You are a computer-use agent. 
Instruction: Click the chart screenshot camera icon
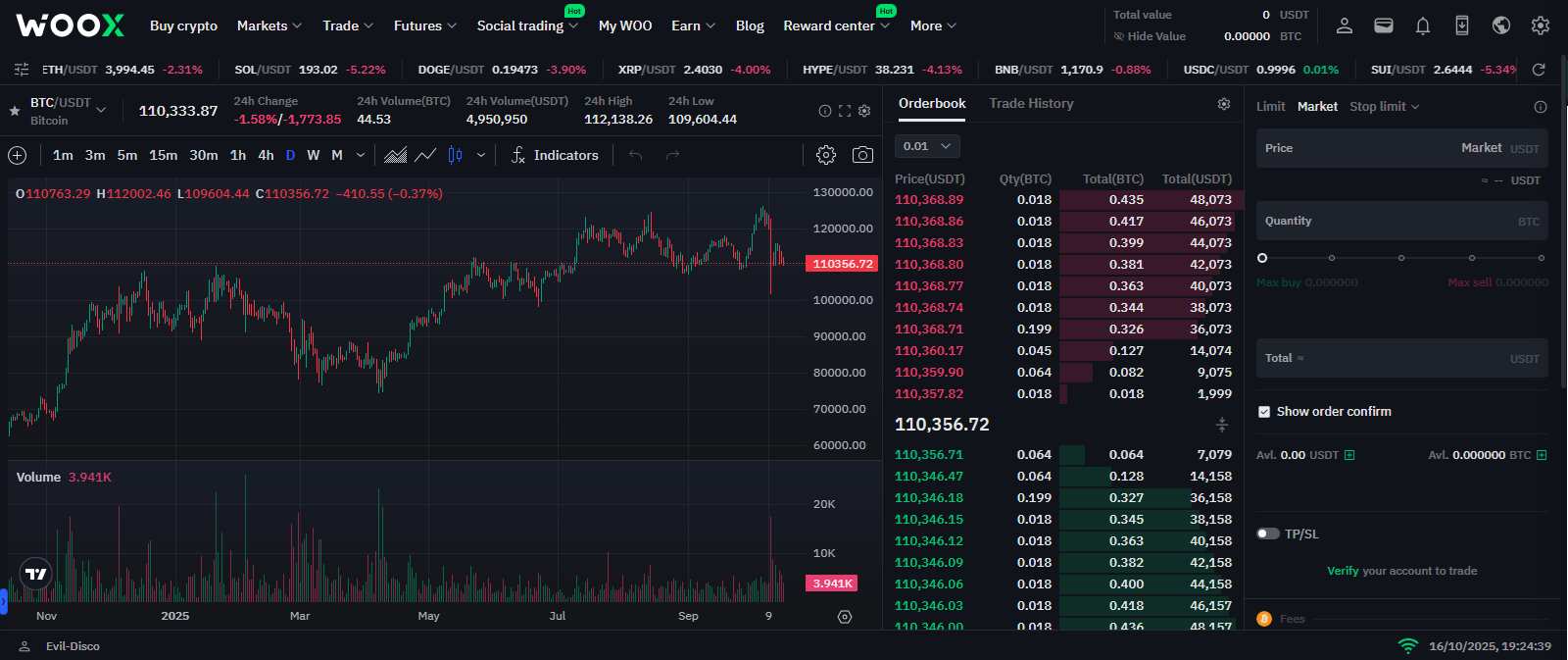tap(862, 155)
